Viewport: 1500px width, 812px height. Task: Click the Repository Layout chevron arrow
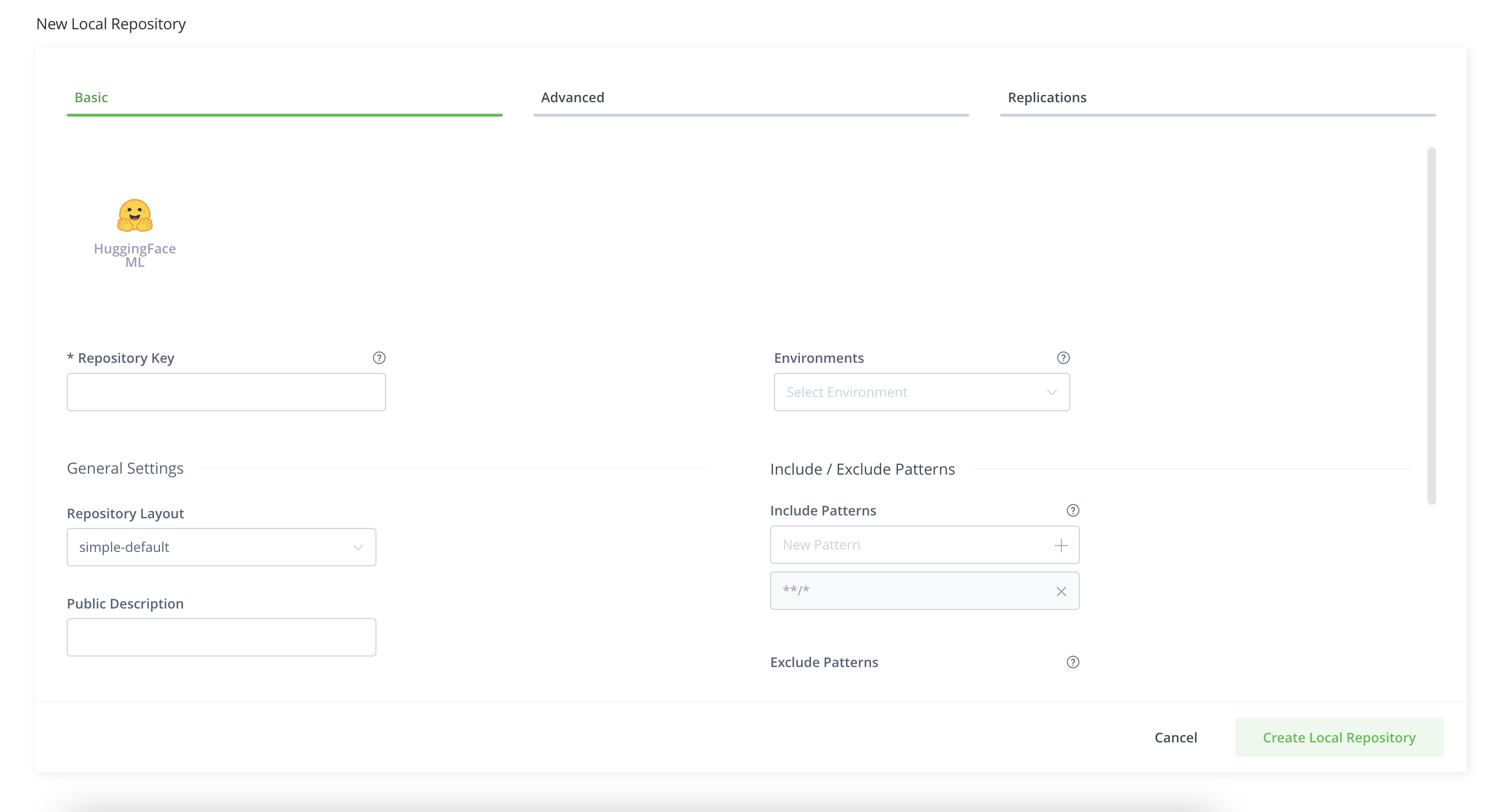[358, 547]
